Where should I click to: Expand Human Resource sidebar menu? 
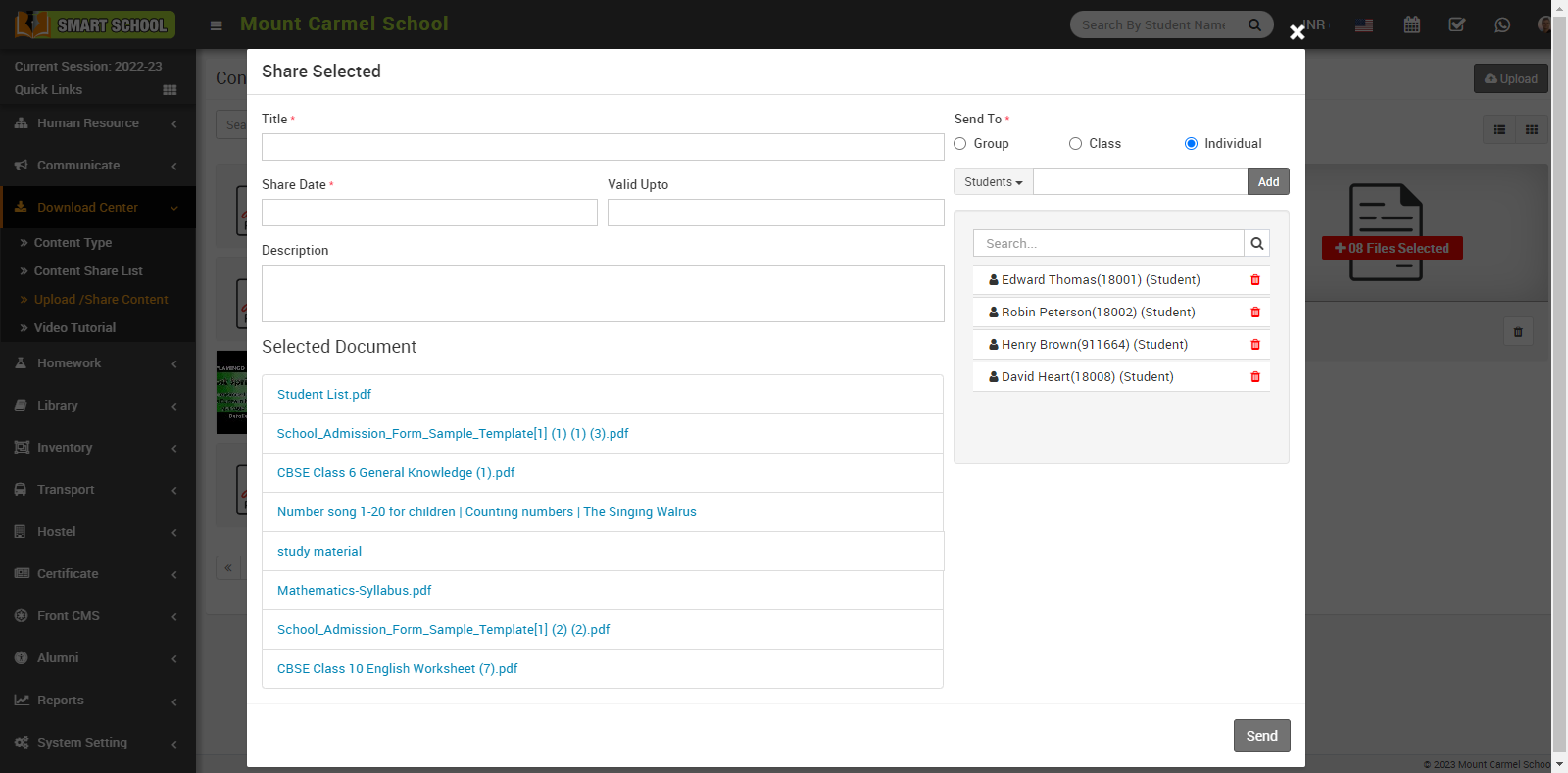tap(96, 123)
